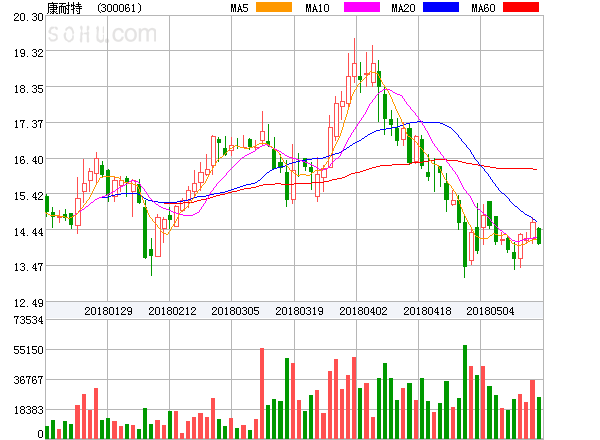The image size is (600, 440).
Task: Click the 73534 volume axis label
Action: click(29, 320)
